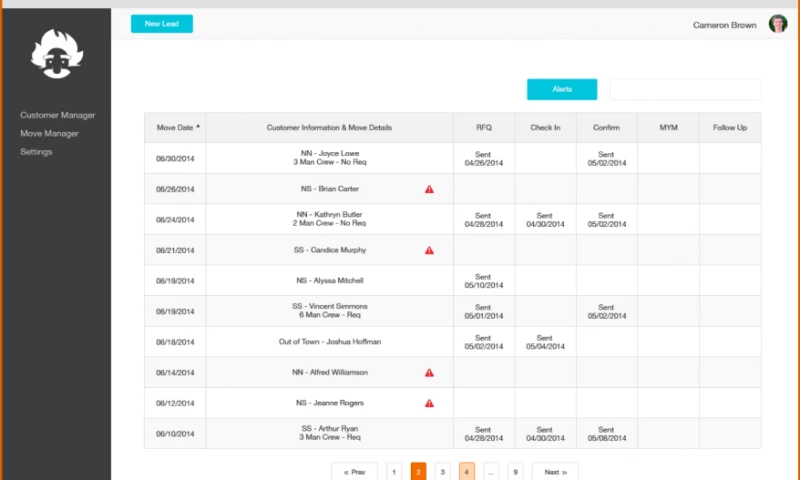This screenshot has height=480, width=800.
Task: Click the alert icon for Candice Murphy
Action: 429,250
